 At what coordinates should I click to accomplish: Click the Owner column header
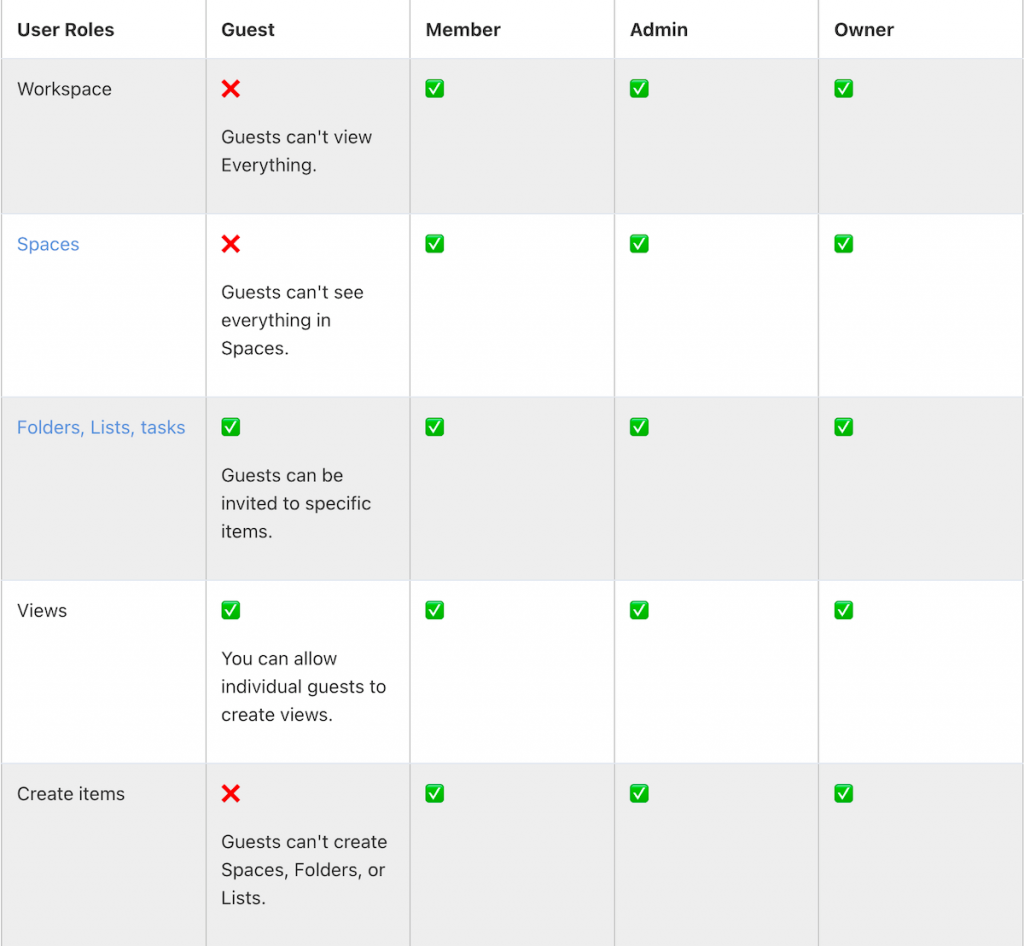pos(864,30)
